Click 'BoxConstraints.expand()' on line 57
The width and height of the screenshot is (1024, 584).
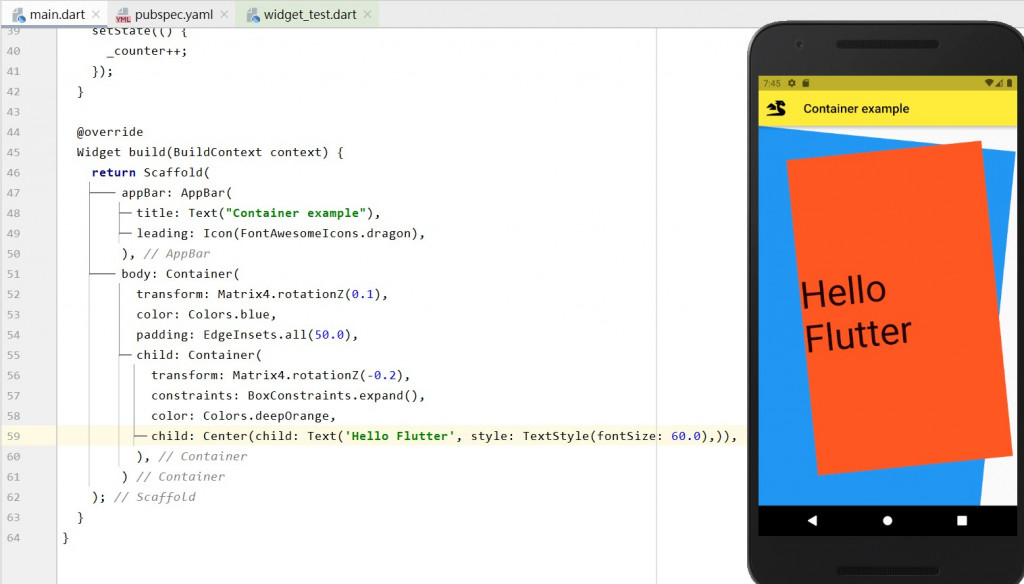pos(333,395)
